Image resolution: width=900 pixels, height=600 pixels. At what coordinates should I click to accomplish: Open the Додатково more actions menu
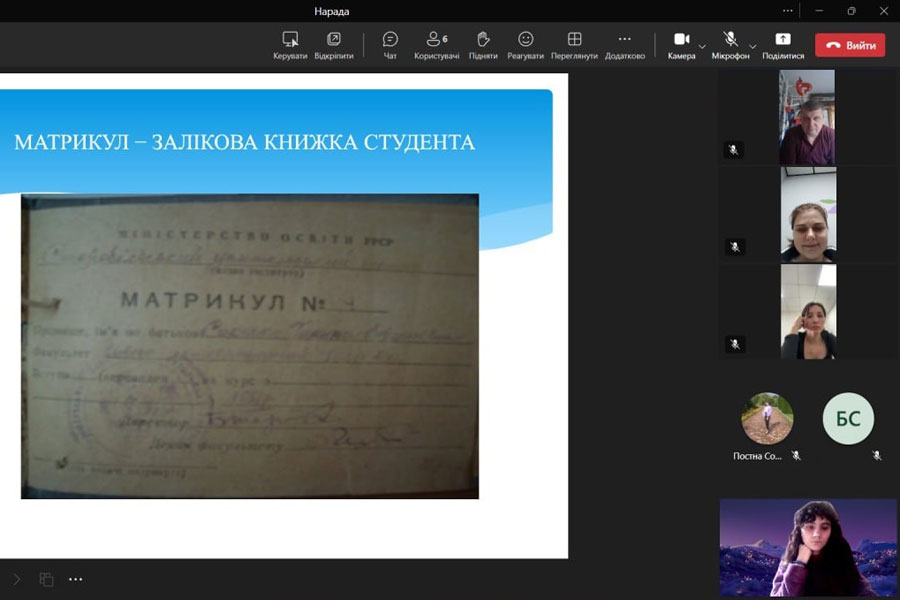pos(625,45)
